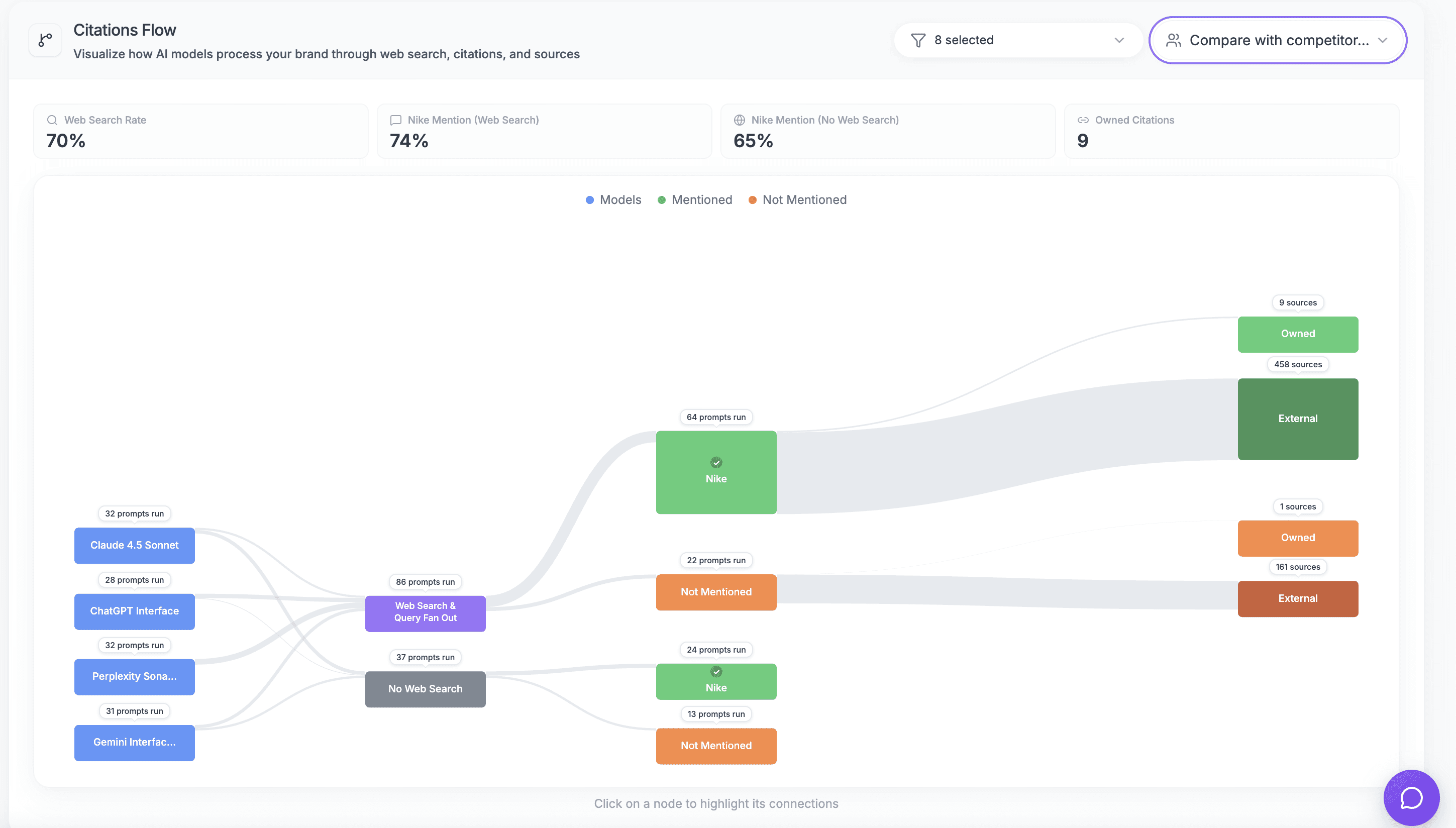Click the '32 prompts run' label above Perplexity
Viewport: 1456px width, 828px height.
click(134, 646)
